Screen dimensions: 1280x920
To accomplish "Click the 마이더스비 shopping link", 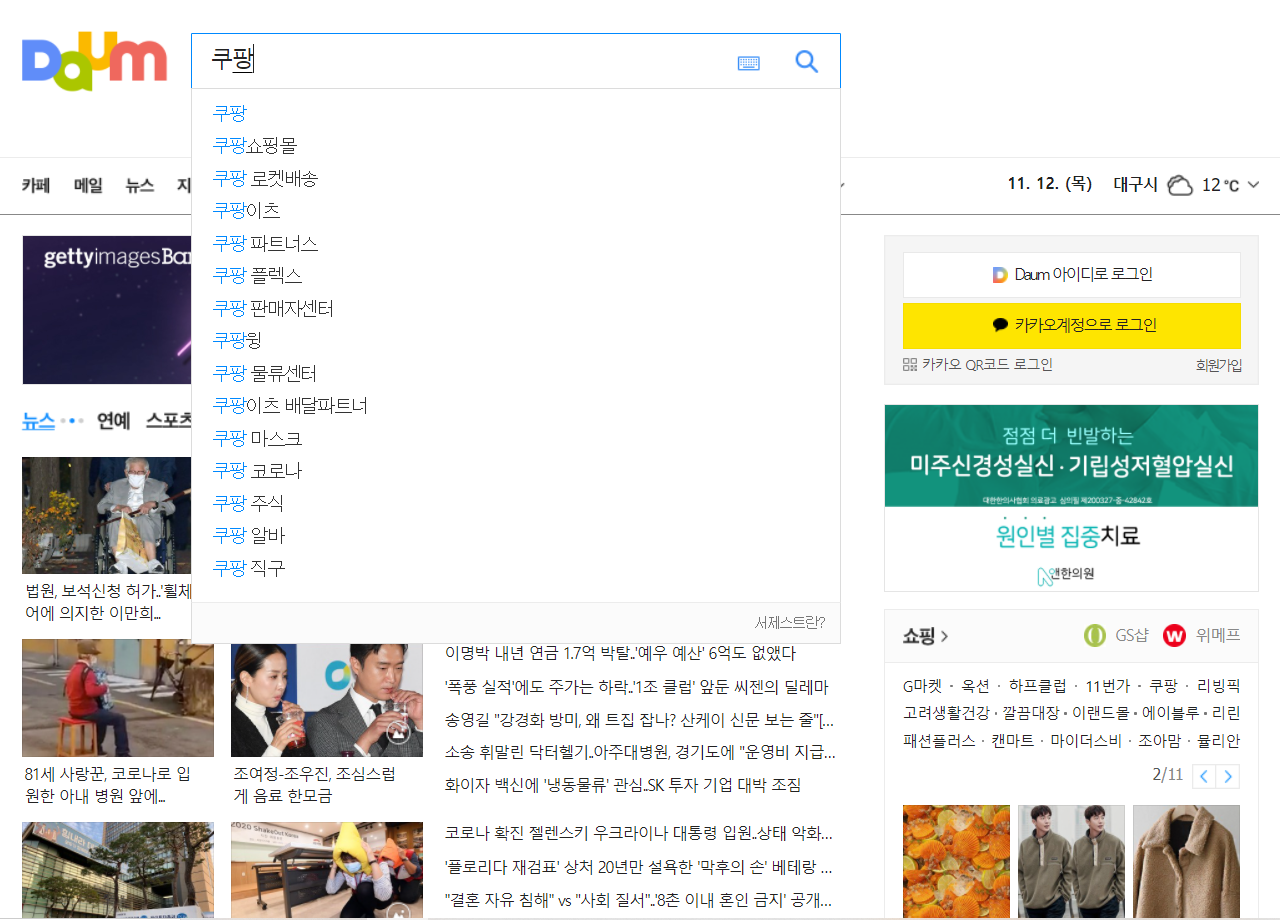I will click(1086, 741).
